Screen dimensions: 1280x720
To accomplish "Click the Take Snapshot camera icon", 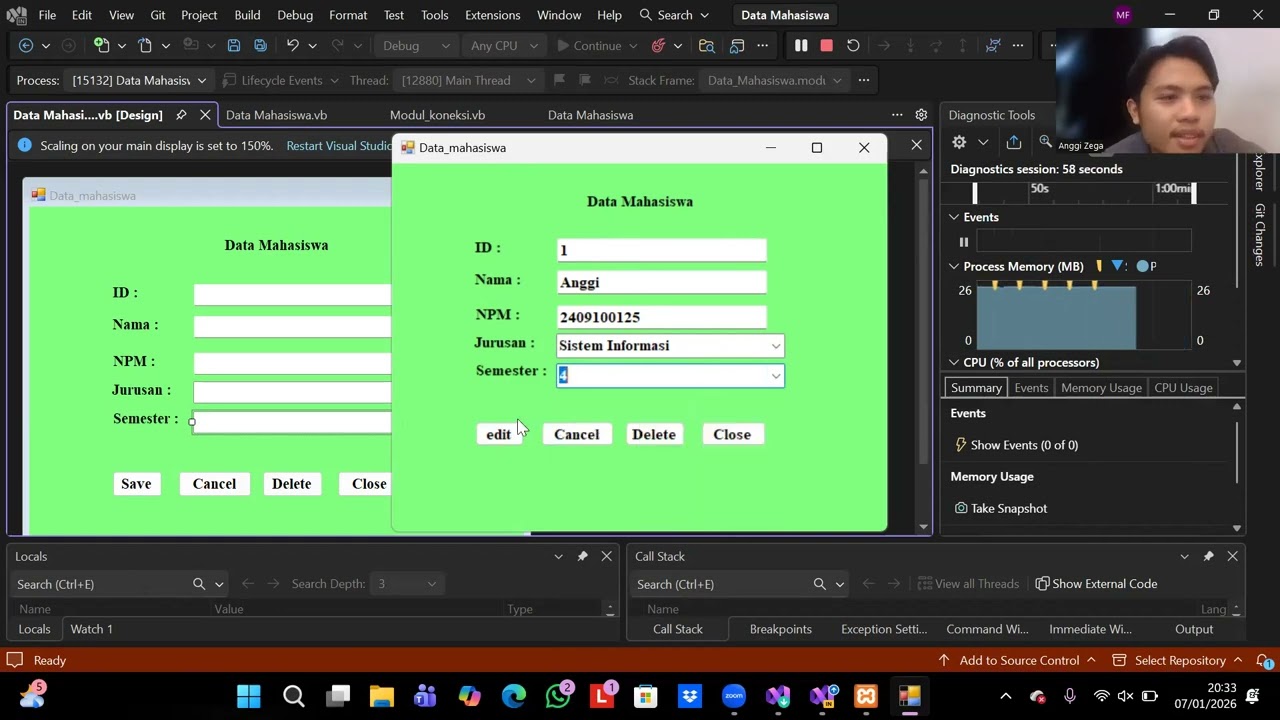I will click(961, 508).
